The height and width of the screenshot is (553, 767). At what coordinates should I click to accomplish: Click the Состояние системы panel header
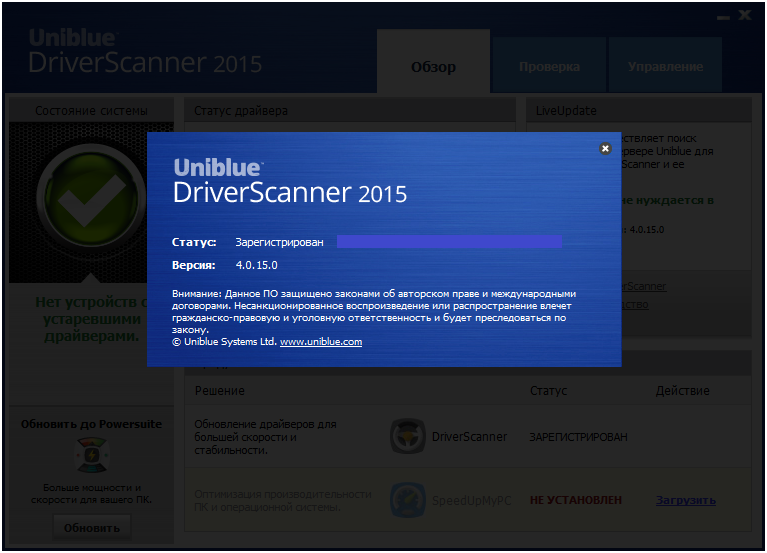pyautogui.click(x=91, y=111)
